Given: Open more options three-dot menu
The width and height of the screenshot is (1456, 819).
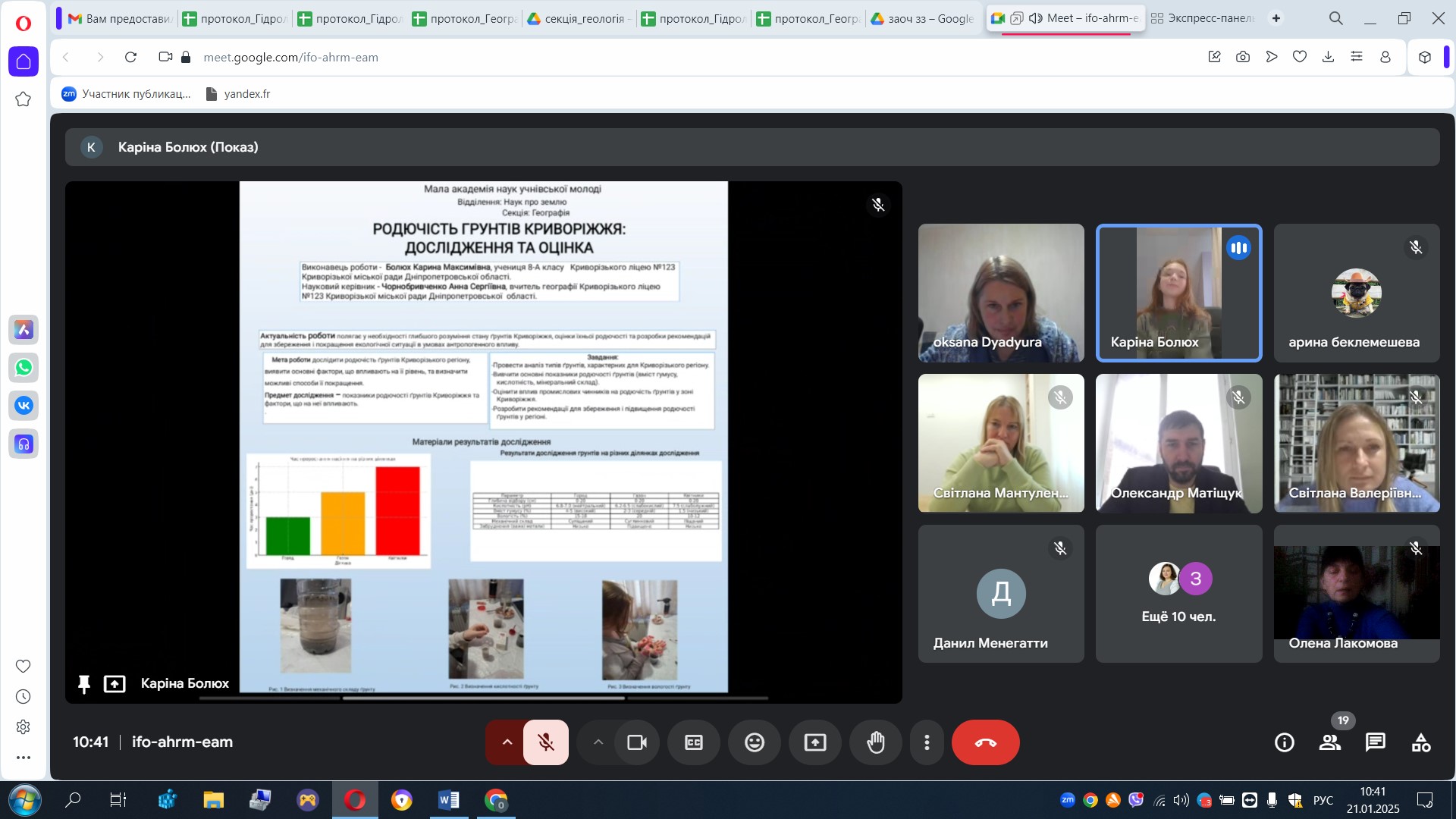Looking at the screenshot, I should pyautogui.click(x=927, y=742).
